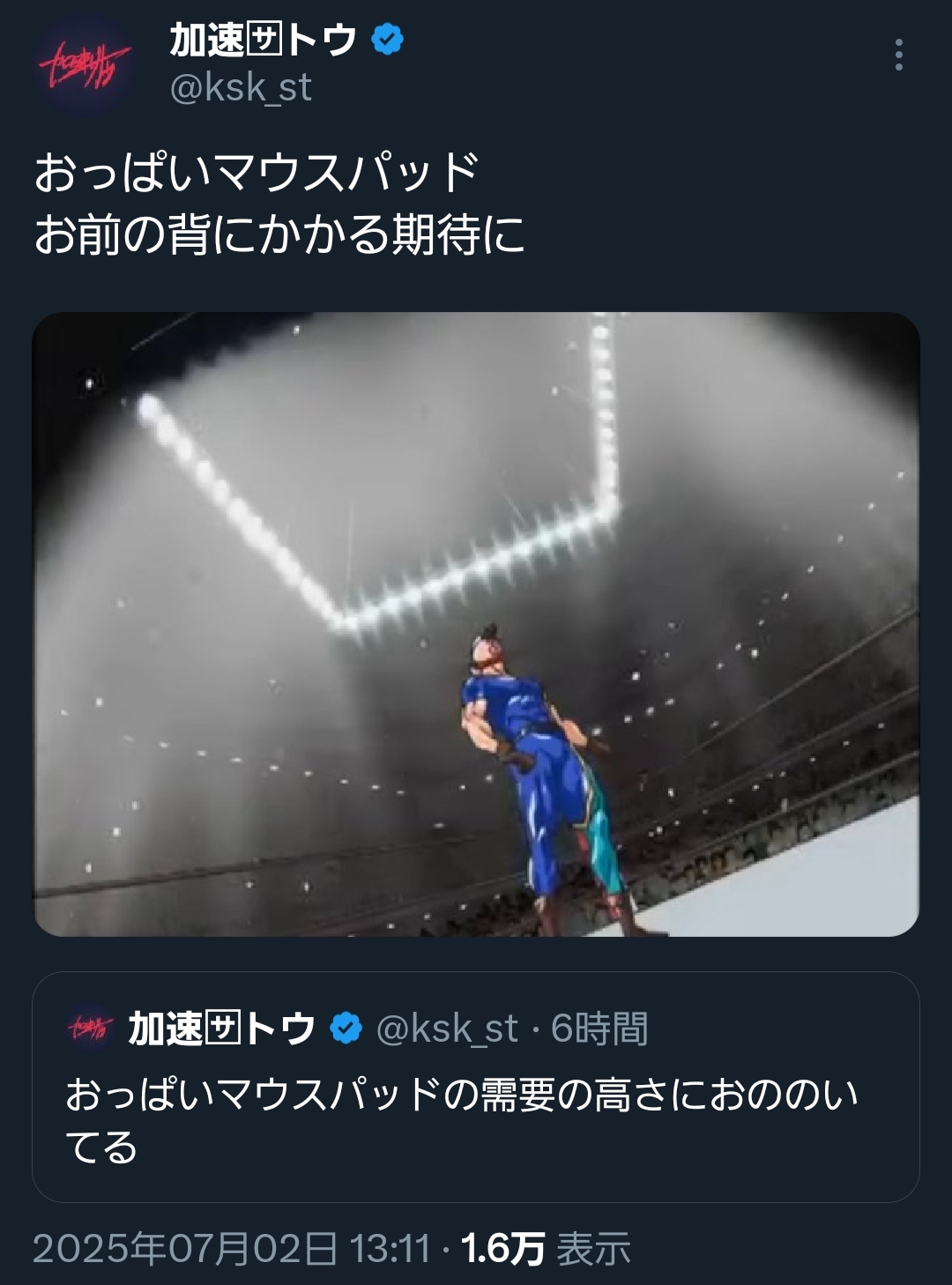
Task: Click the 6時間 timestamp in the quoted tweet
Action: point(599,1029)
